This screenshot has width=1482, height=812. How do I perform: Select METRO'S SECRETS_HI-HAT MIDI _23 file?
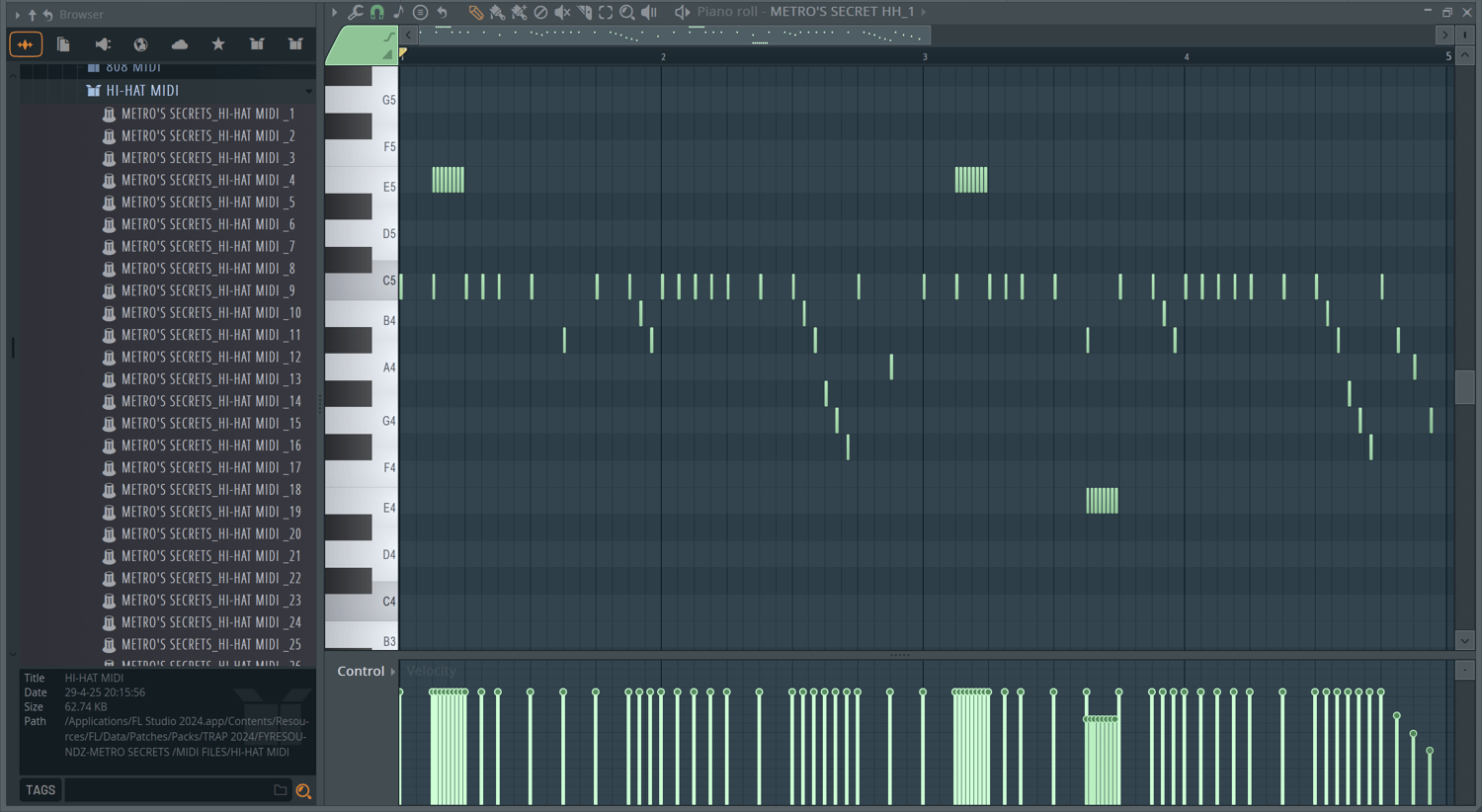tap(210, 601)
